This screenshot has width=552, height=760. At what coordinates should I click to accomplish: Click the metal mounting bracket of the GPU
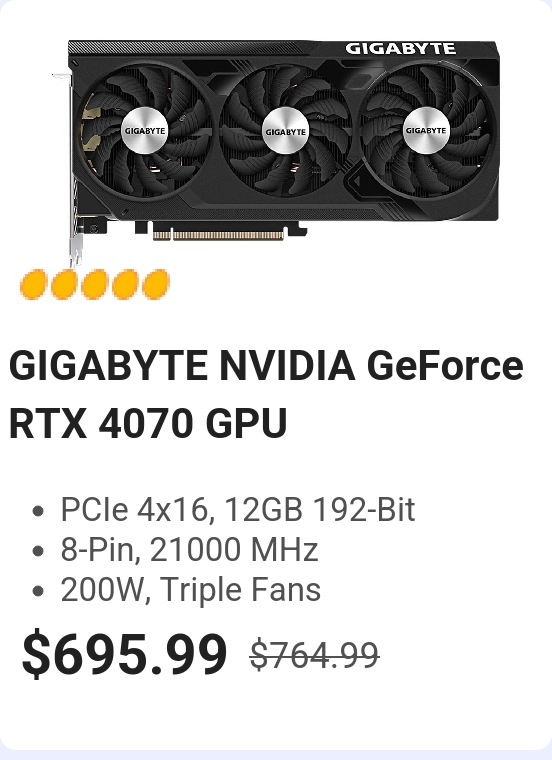[72, 170]
